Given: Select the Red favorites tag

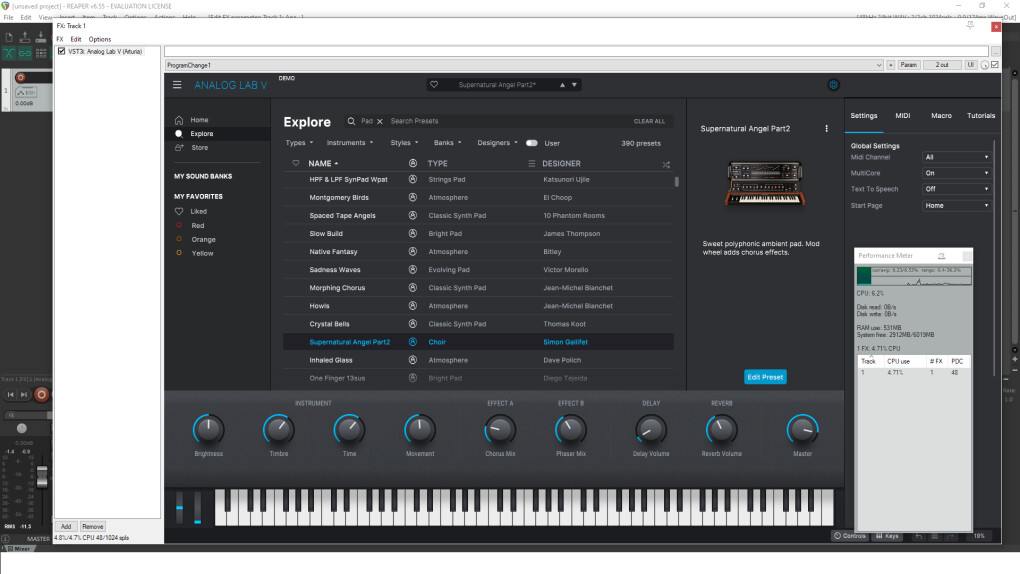Looking at the screenshot, I should (x=198, y=226).
